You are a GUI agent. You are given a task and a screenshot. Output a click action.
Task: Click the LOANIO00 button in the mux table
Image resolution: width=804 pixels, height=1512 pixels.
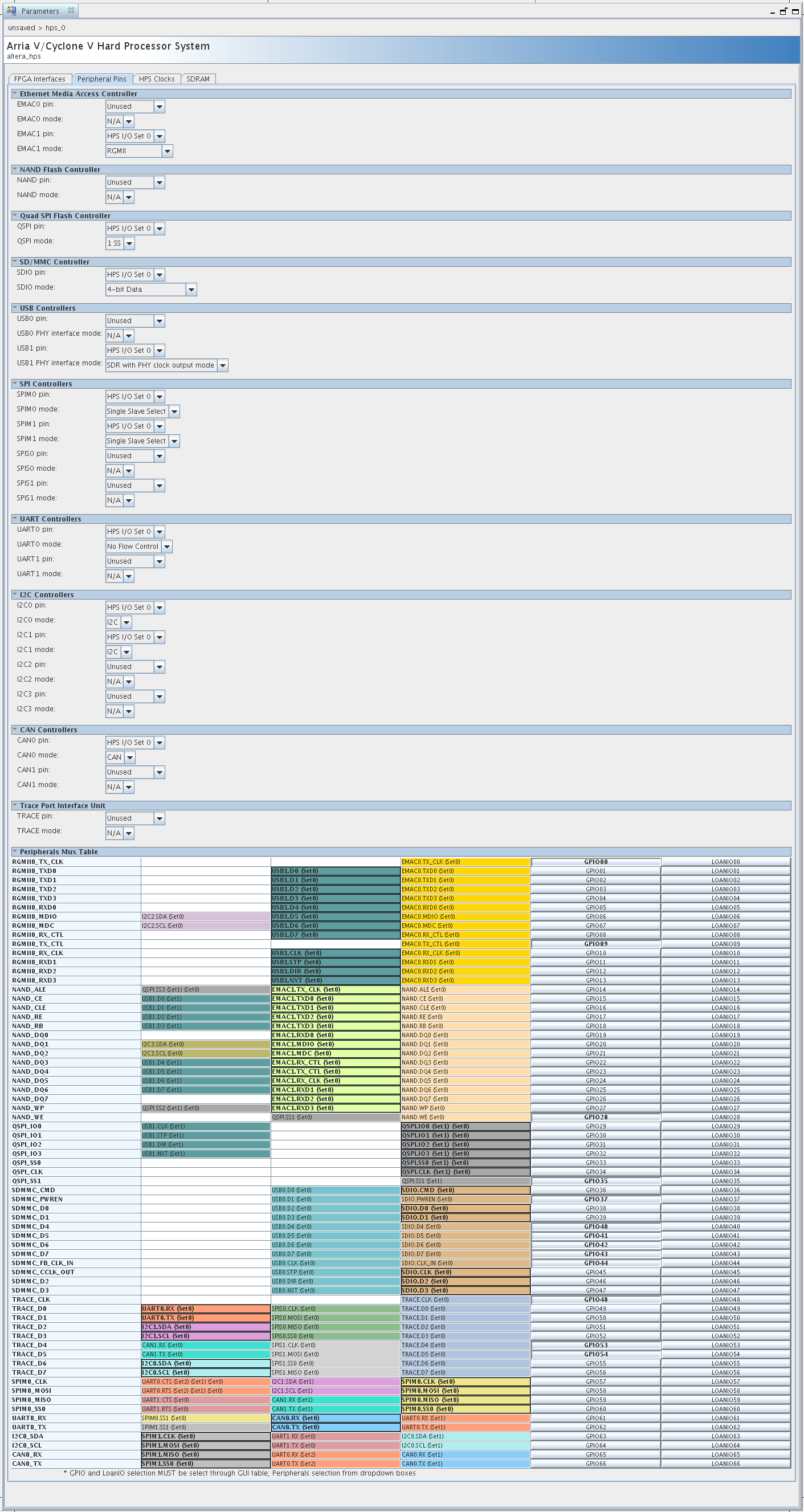726,862
